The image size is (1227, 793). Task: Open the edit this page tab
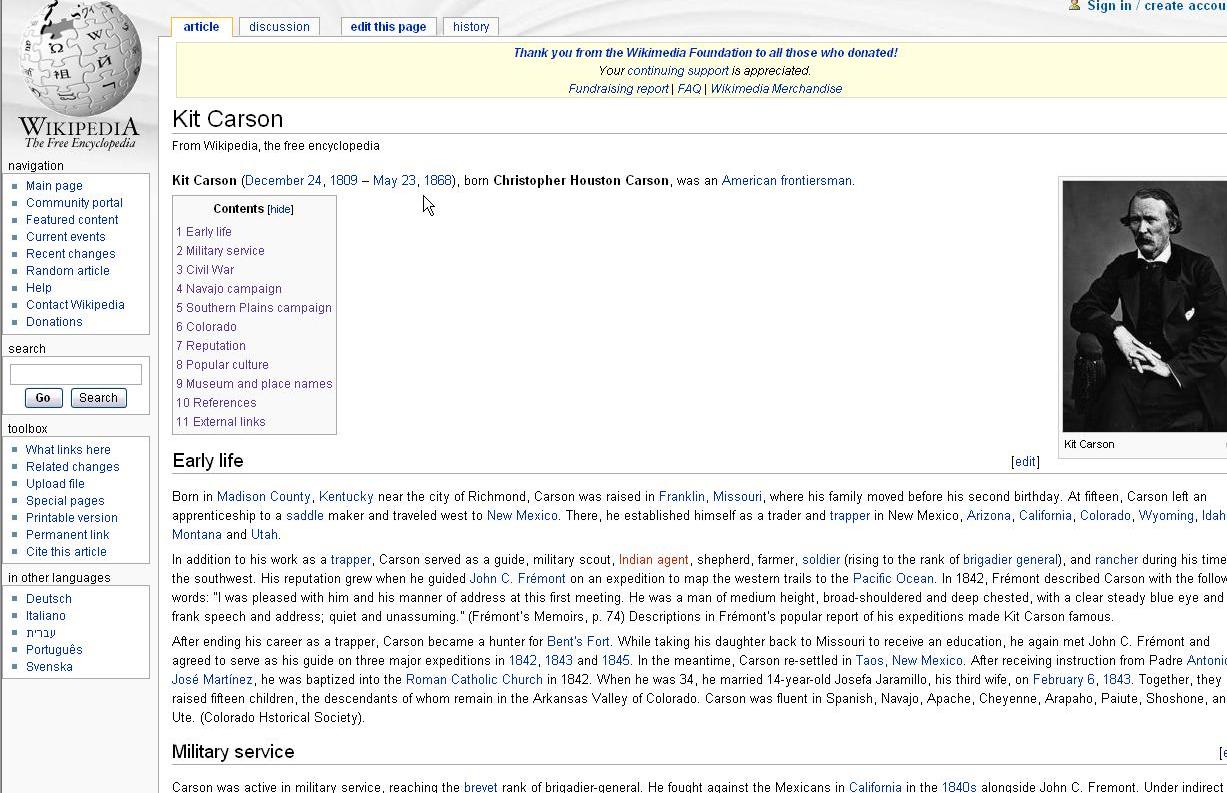click(388, 27)
